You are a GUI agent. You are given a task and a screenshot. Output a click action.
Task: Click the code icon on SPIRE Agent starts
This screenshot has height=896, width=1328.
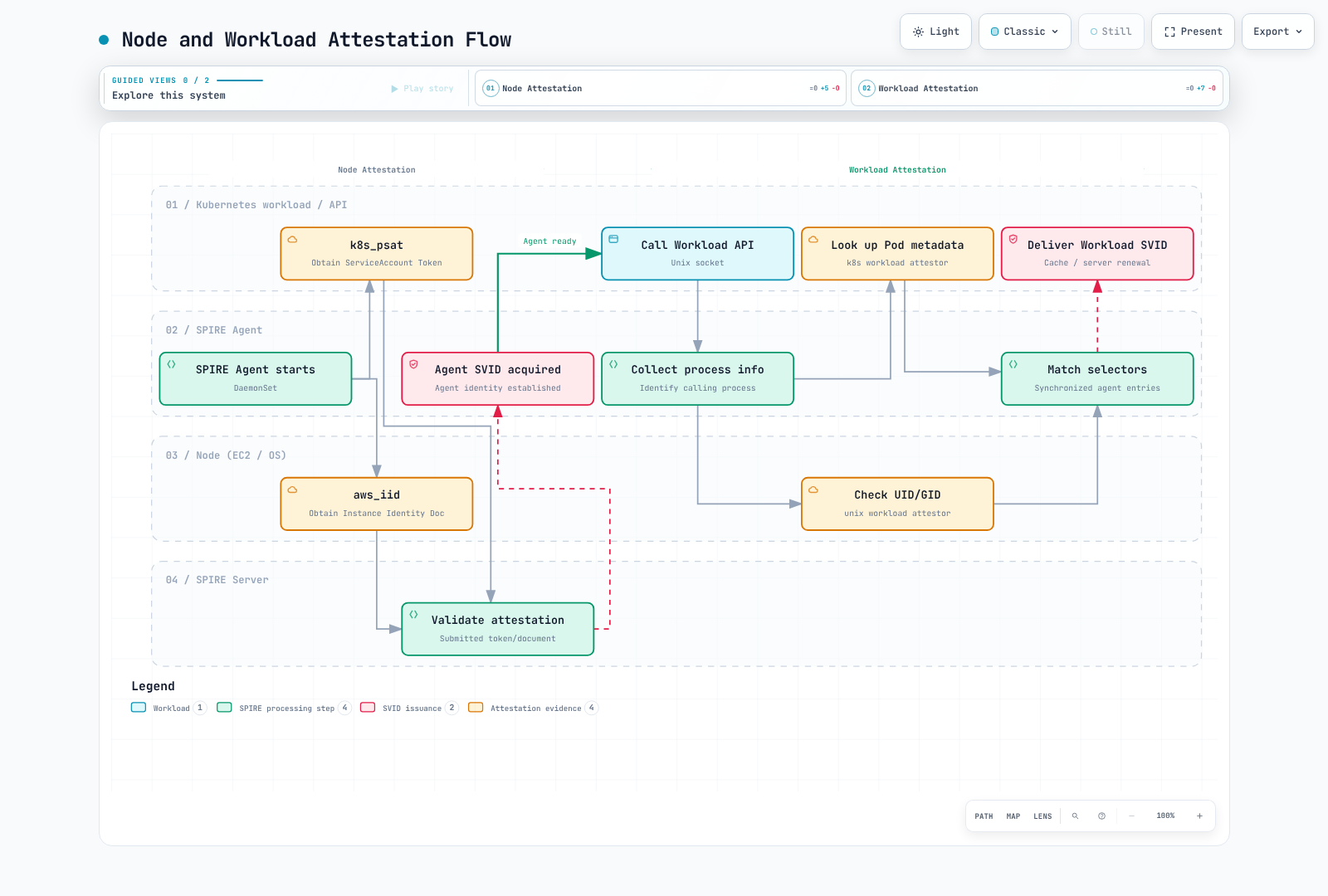(171, 364)
